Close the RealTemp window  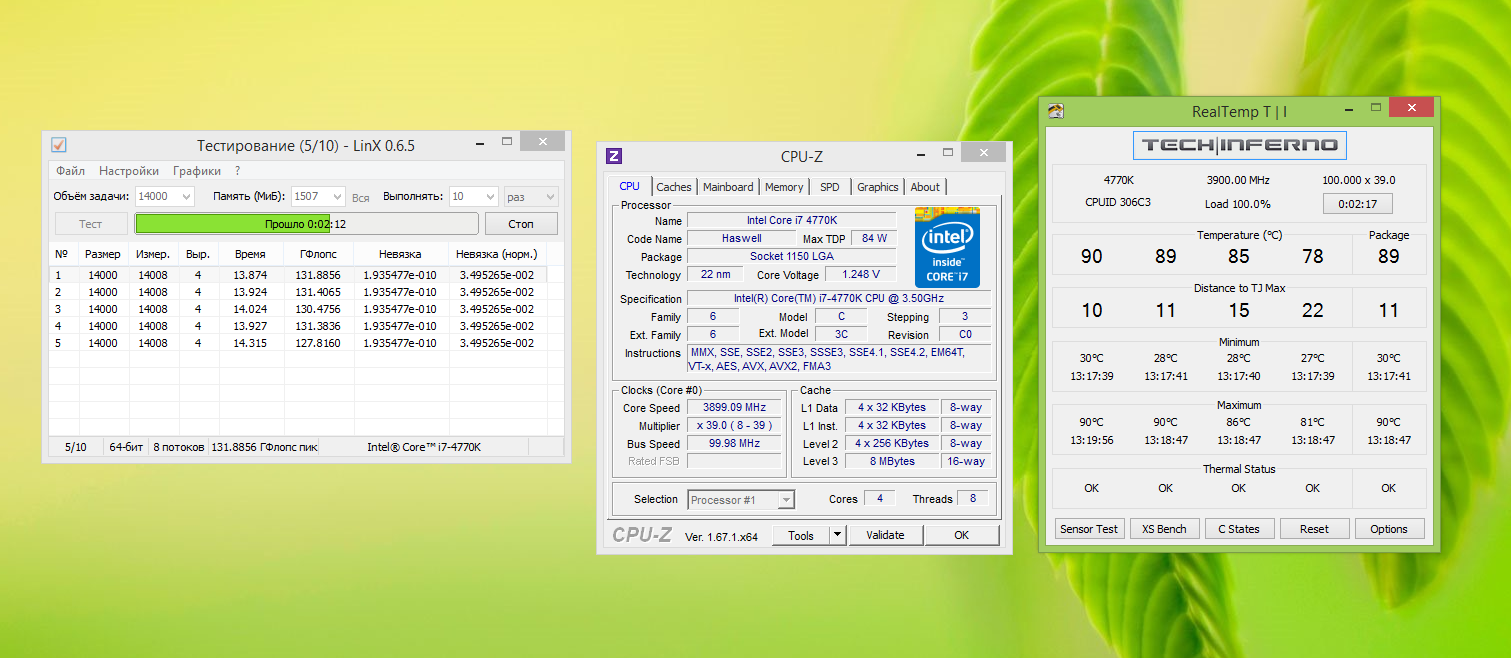pyautogui.click(x=1411, y=107)
